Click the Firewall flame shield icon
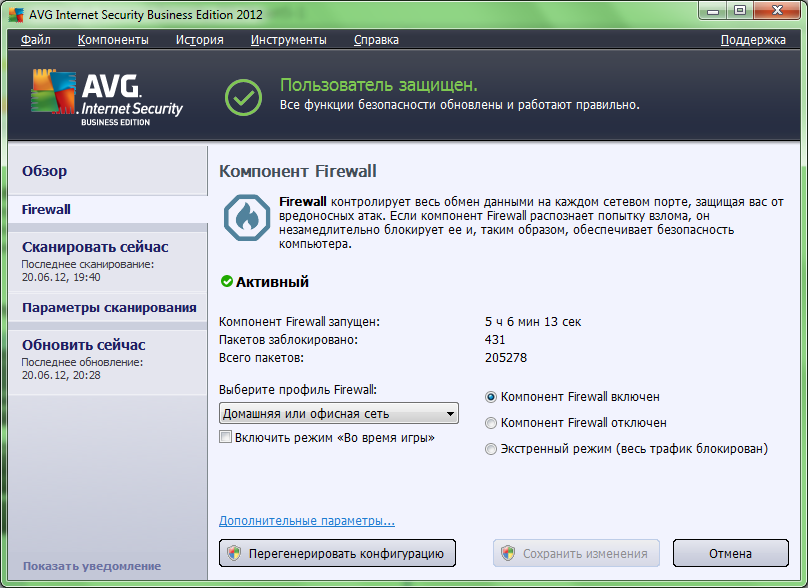This screenshot has height=588, width=808. 247,217
